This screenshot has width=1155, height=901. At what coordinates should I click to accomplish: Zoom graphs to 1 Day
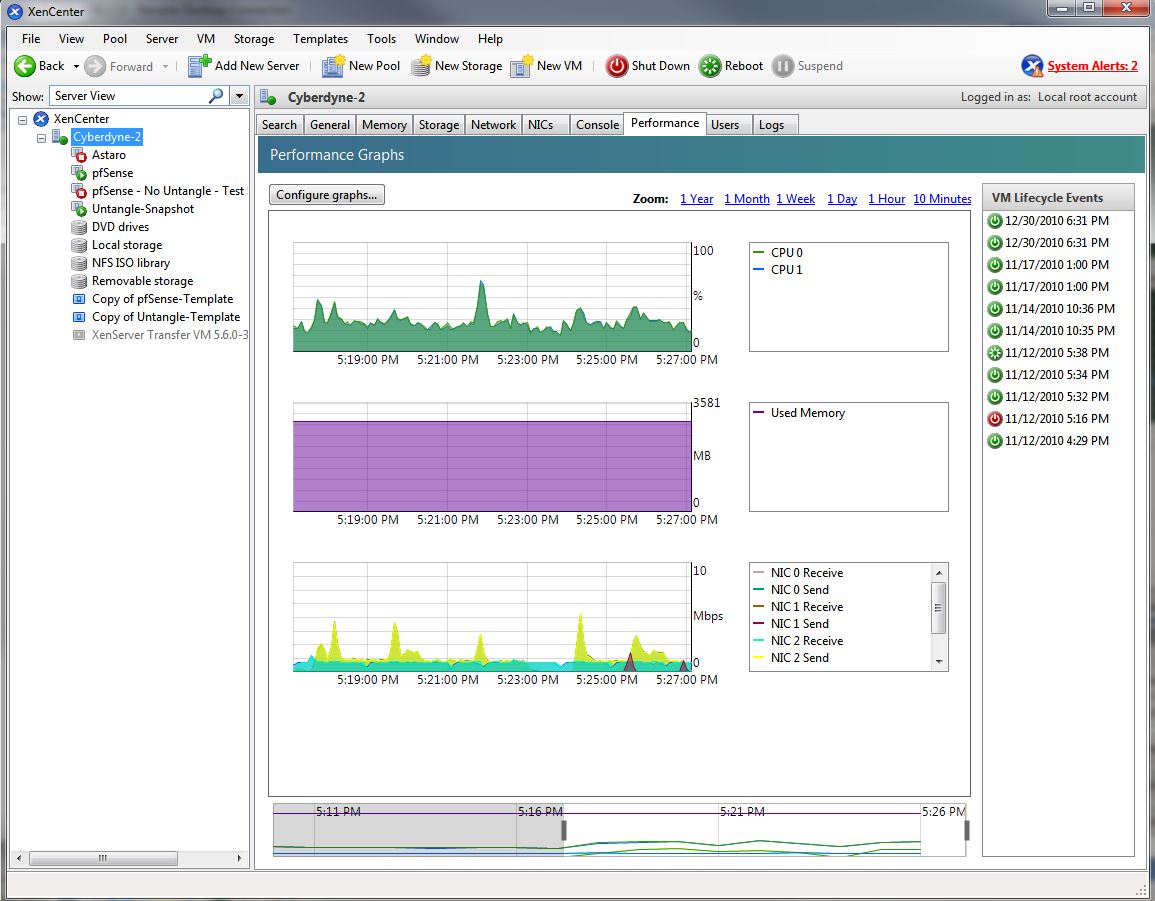[842, 199]
